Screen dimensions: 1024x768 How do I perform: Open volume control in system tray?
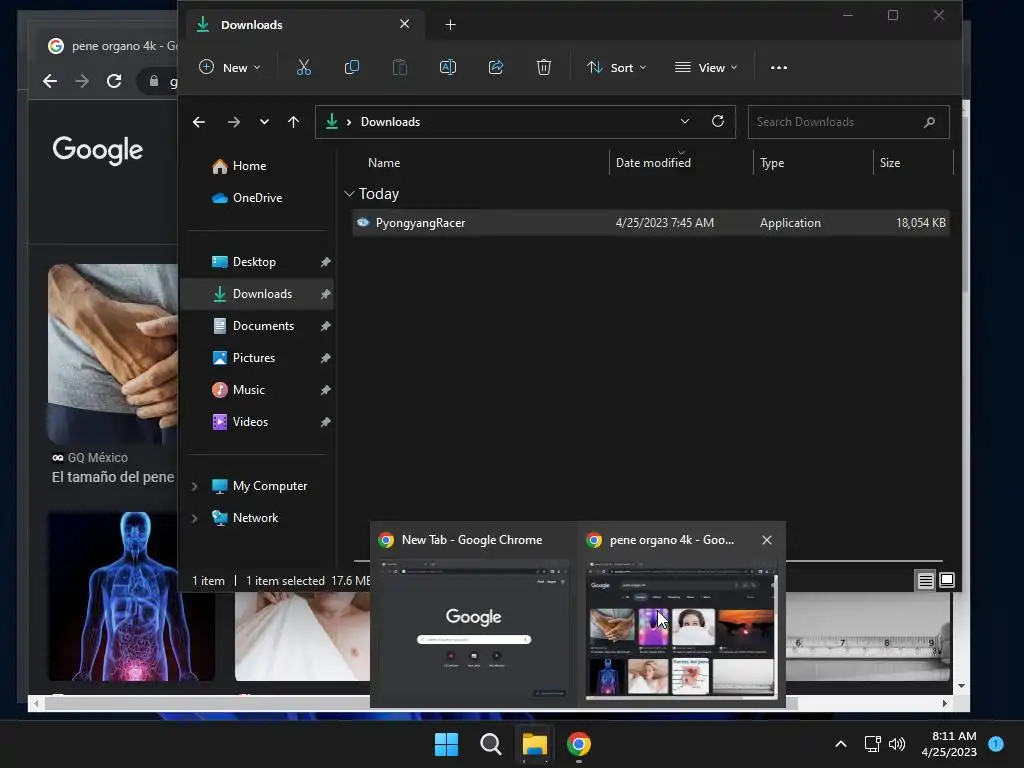click(897, 744)
